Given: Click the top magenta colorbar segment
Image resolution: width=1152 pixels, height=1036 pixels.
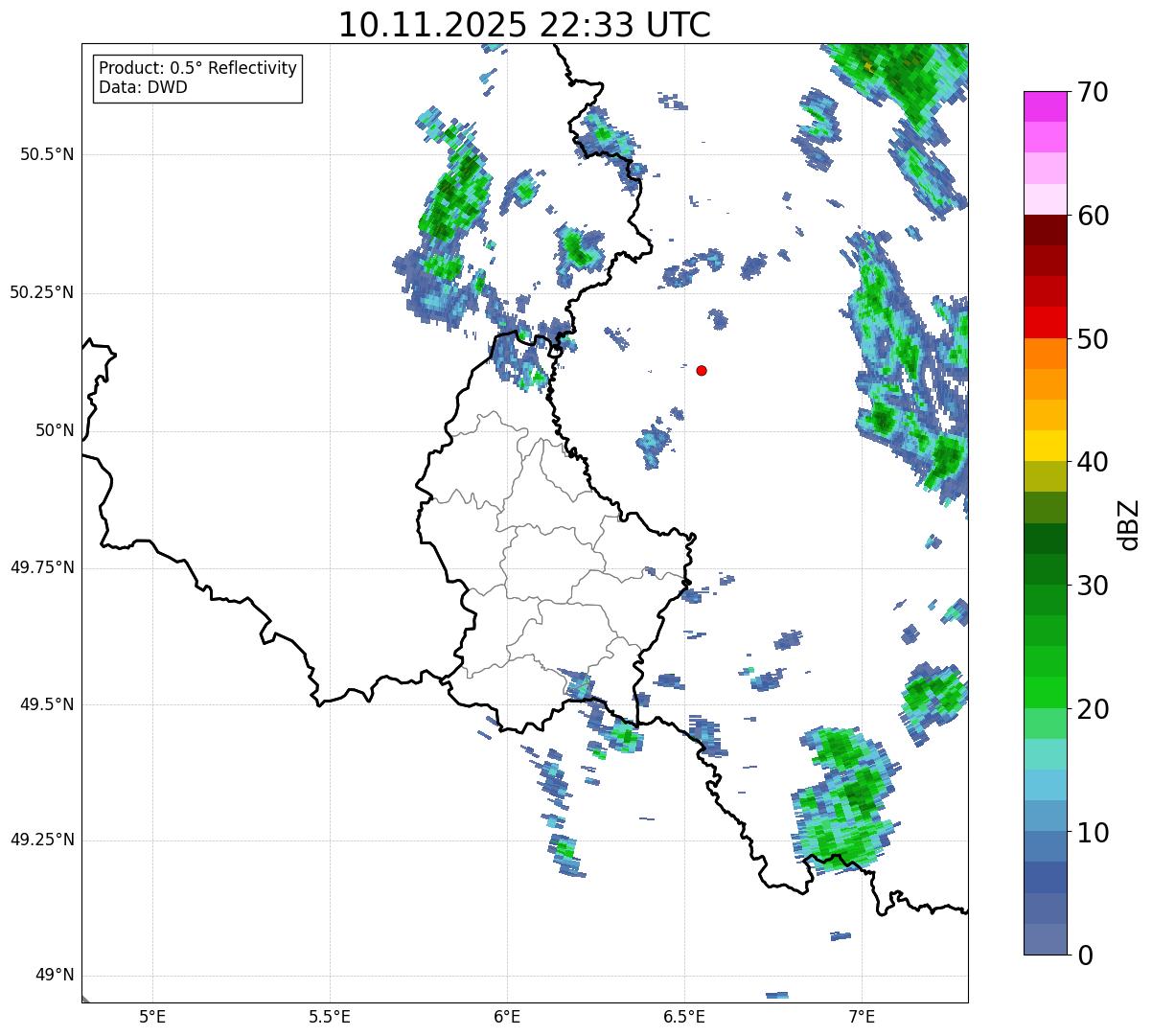Looking at the screenshot, I should (1046, 106).
